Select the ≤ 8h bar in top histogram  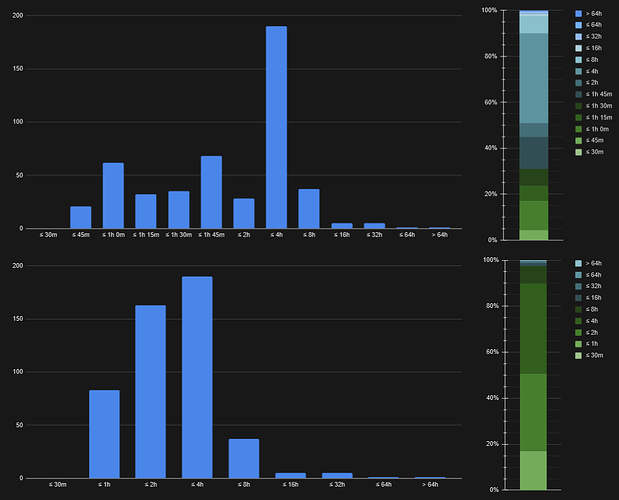(x=309, y=208)
